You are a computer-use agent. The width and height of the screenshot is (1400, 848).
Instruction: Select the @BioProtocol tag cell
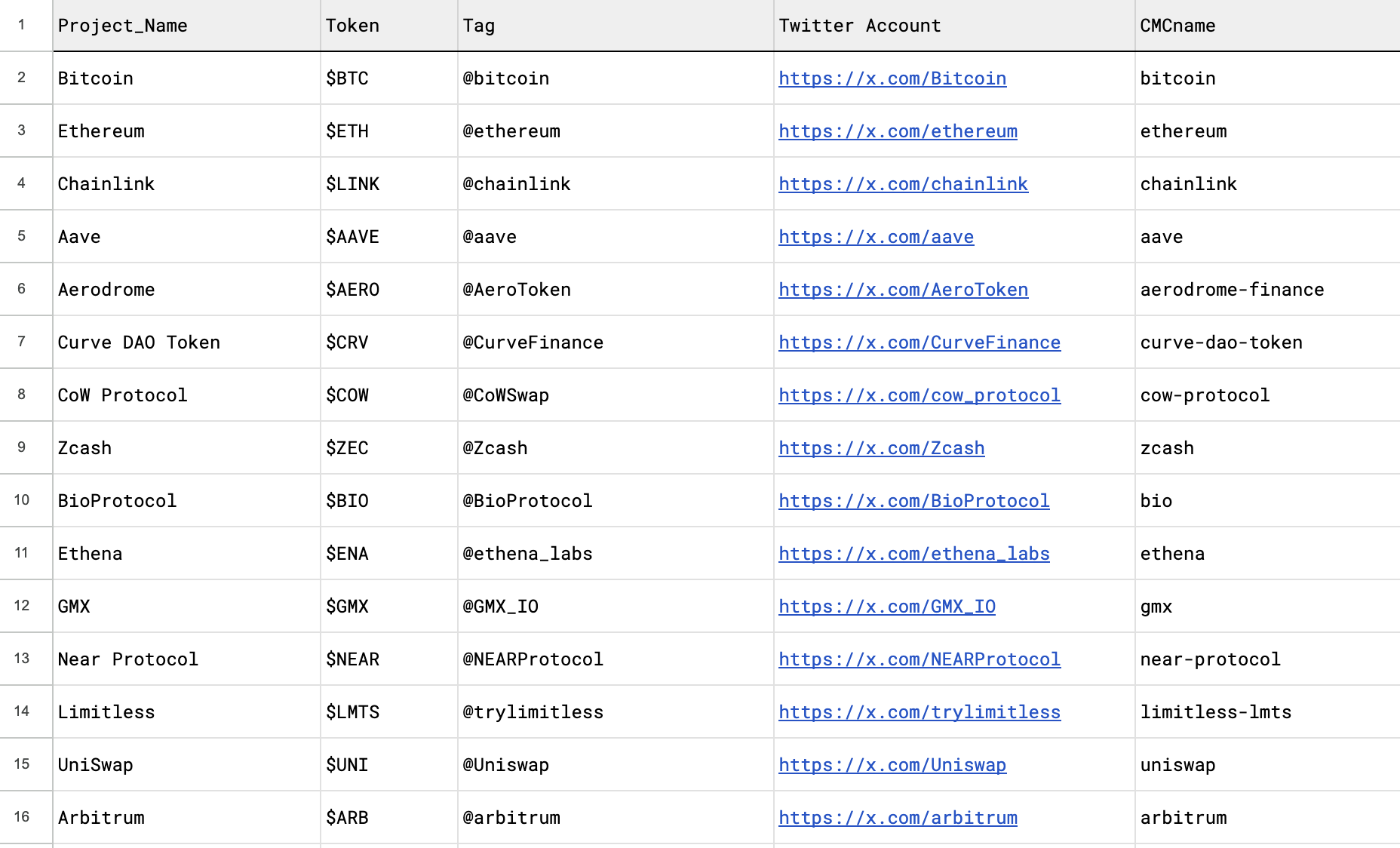click(615, 501)
